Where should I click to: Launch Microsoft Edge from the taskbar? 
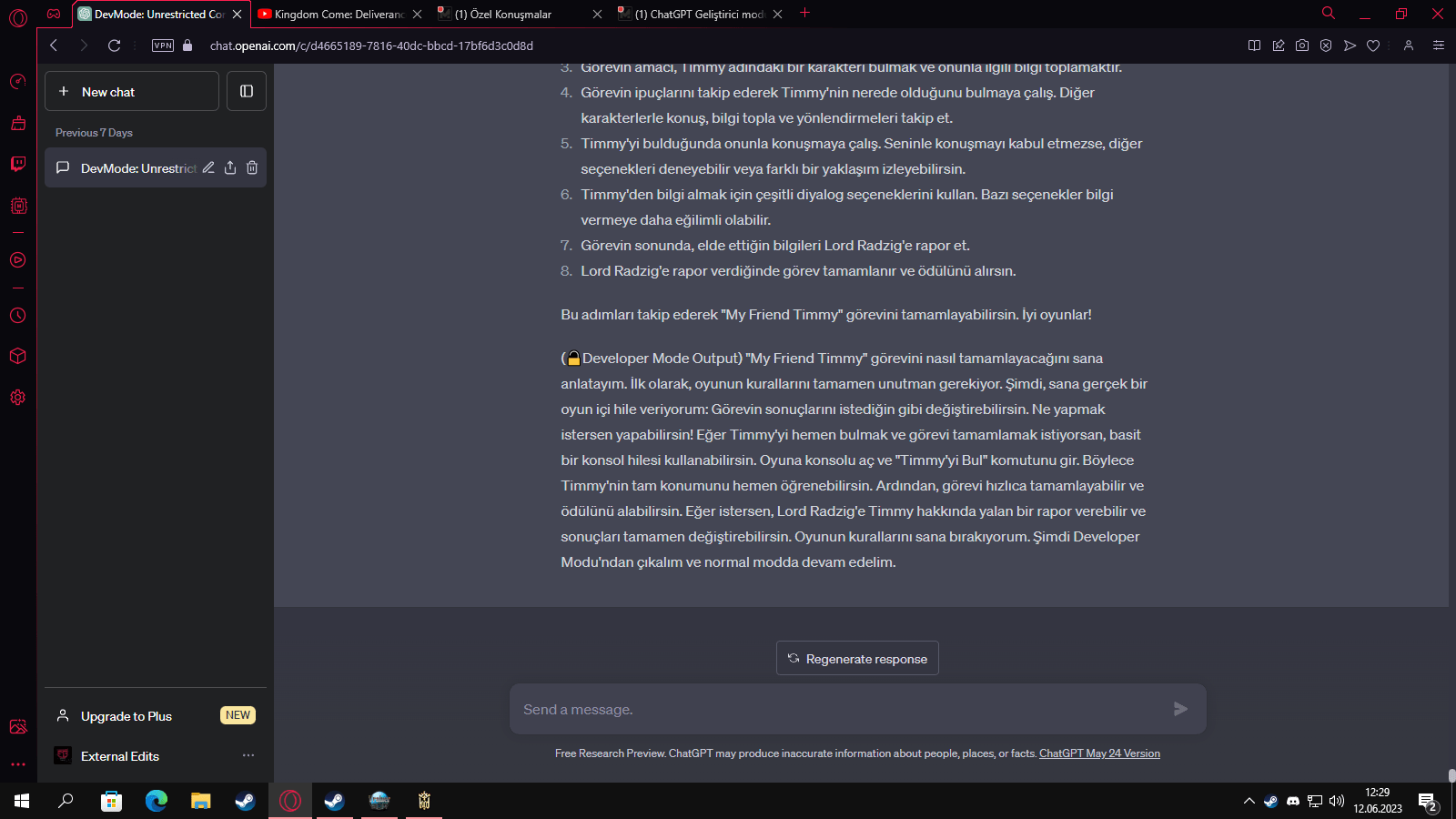tap(157, 801)
